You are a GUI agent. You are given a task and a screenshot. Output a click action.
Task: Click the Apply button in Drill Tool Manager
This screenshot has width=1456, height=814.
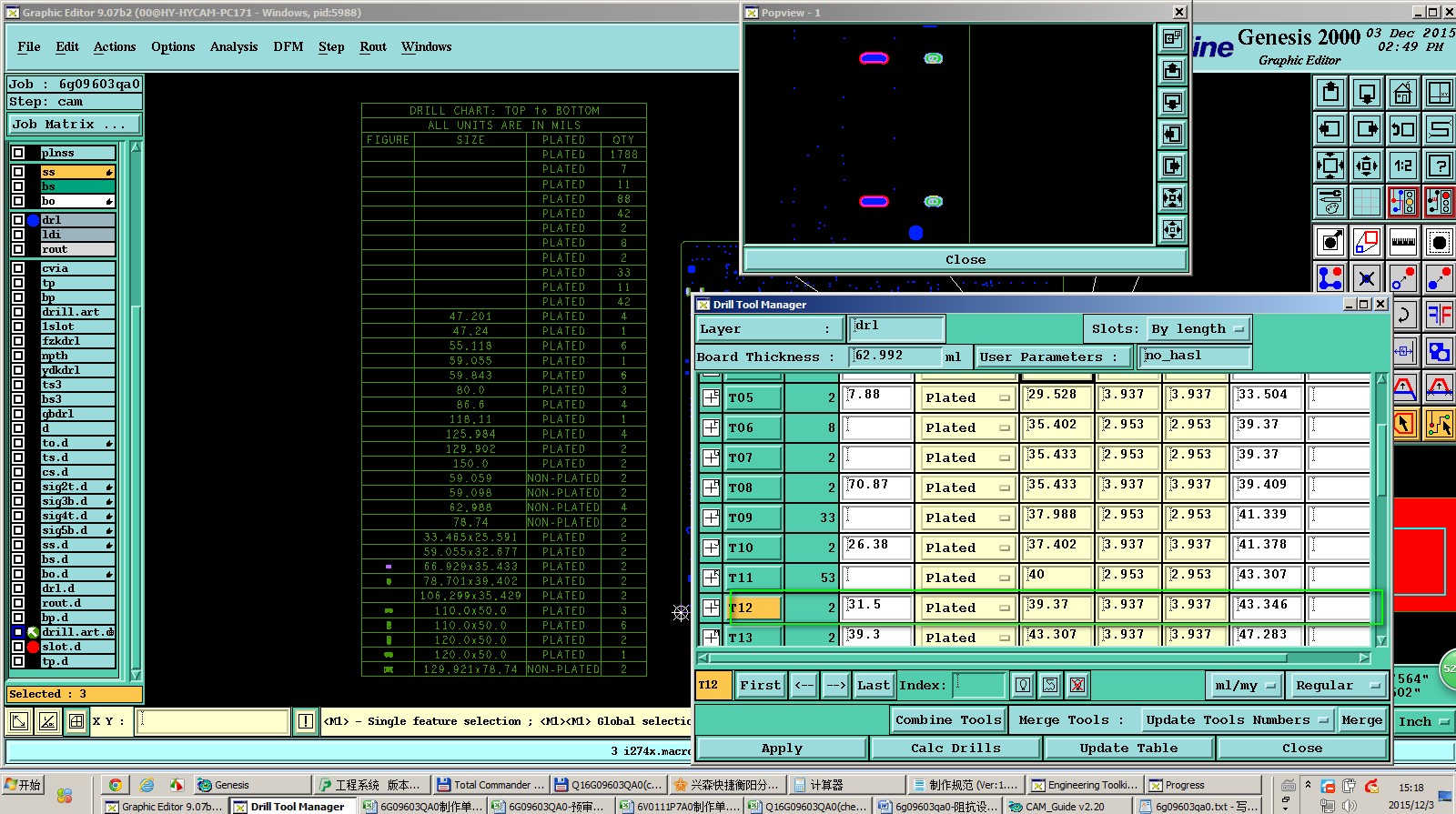coord(782,749)
